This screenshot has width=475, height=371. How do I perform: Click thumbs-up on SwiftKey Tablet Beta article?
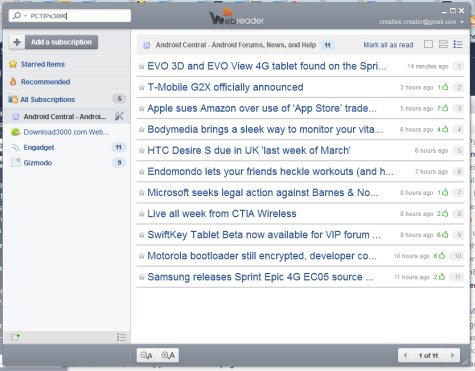point(445,235)
